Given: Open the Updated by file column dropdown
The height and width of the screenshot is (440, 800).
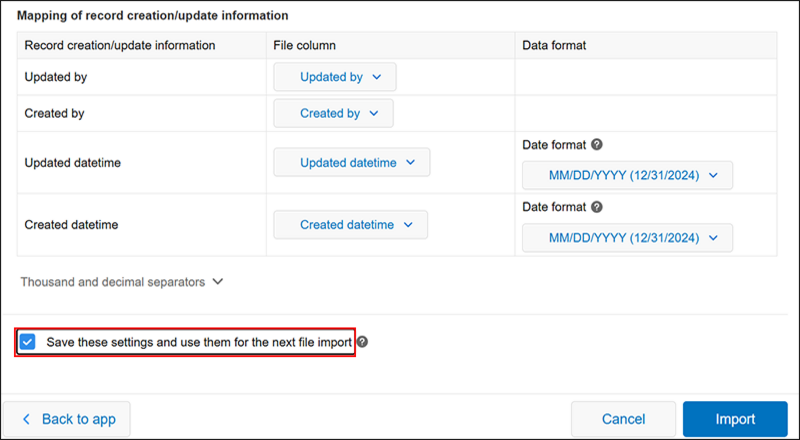Looking at the screenshot, I should 335,77.
